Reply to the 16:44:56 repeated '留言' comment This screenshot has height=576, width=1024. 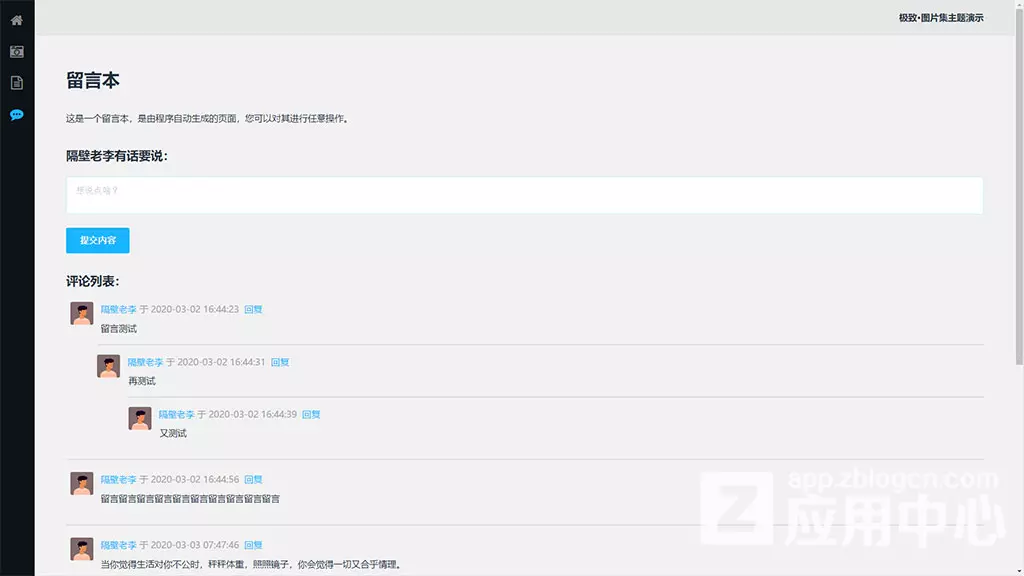(253, 480)
